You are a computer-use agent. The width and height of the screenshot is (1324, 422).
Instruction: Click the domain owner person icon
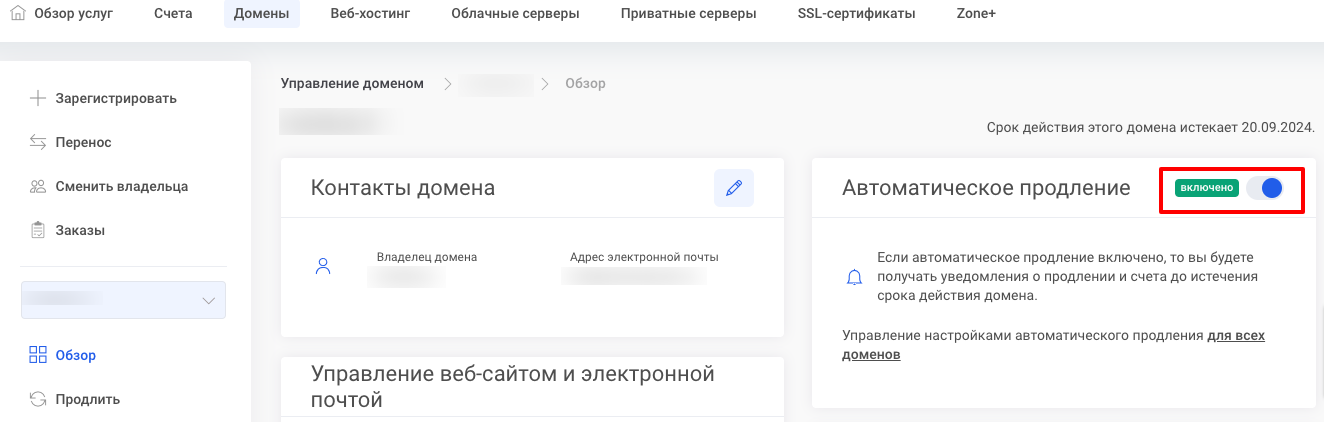[323, 266]
